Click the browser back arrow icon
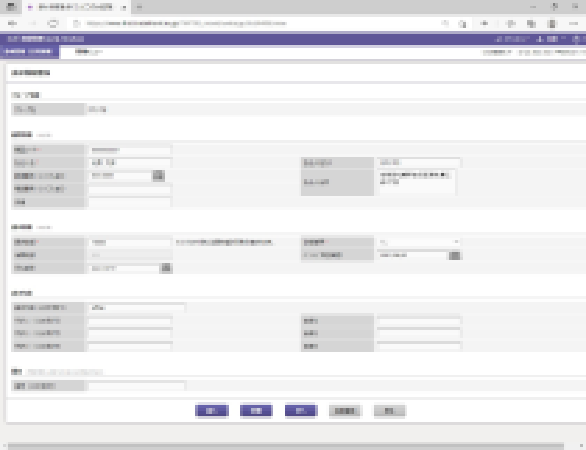586x450 pixels. click(x=12, y=24)
